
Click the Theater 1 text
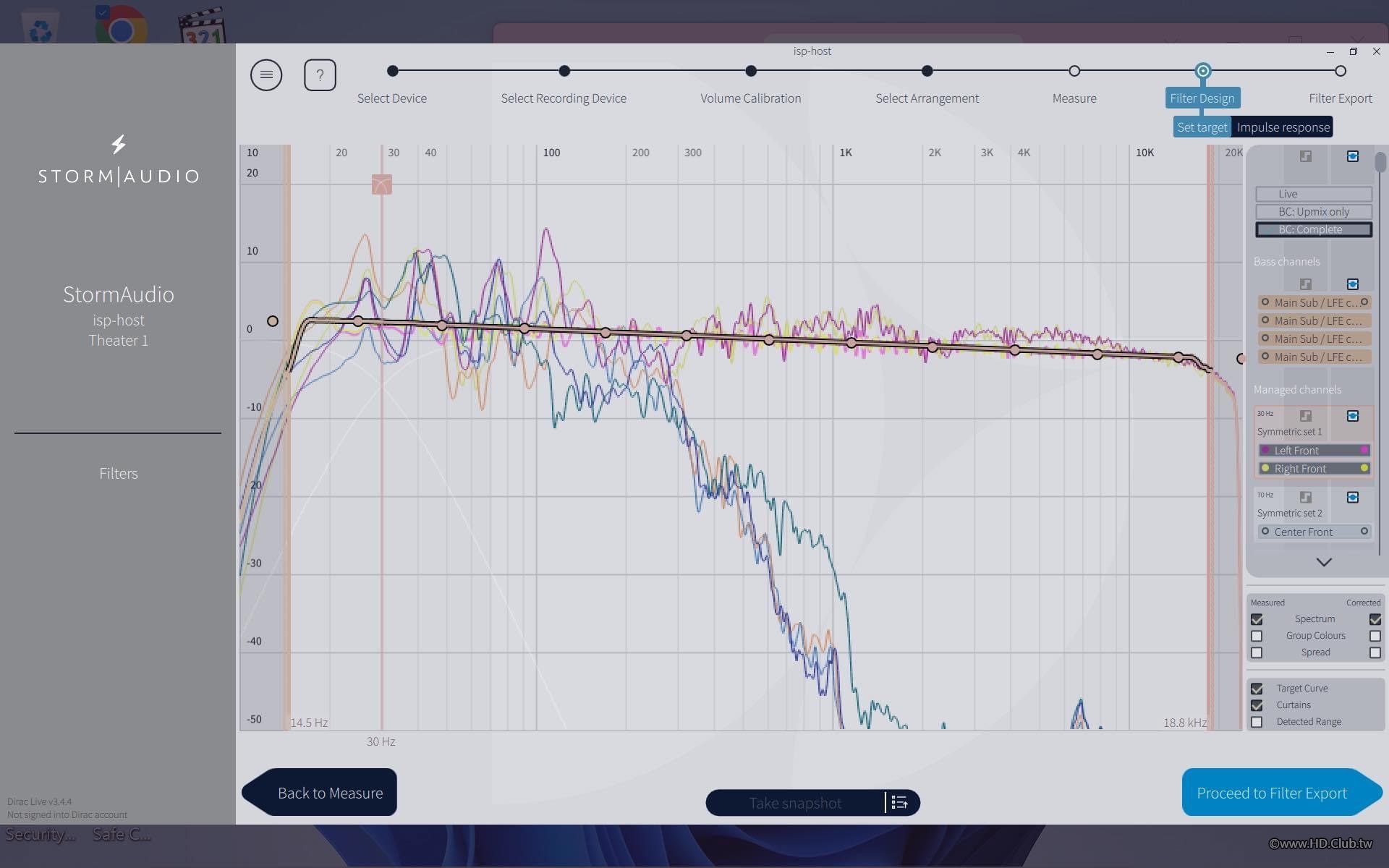(119, 340)
